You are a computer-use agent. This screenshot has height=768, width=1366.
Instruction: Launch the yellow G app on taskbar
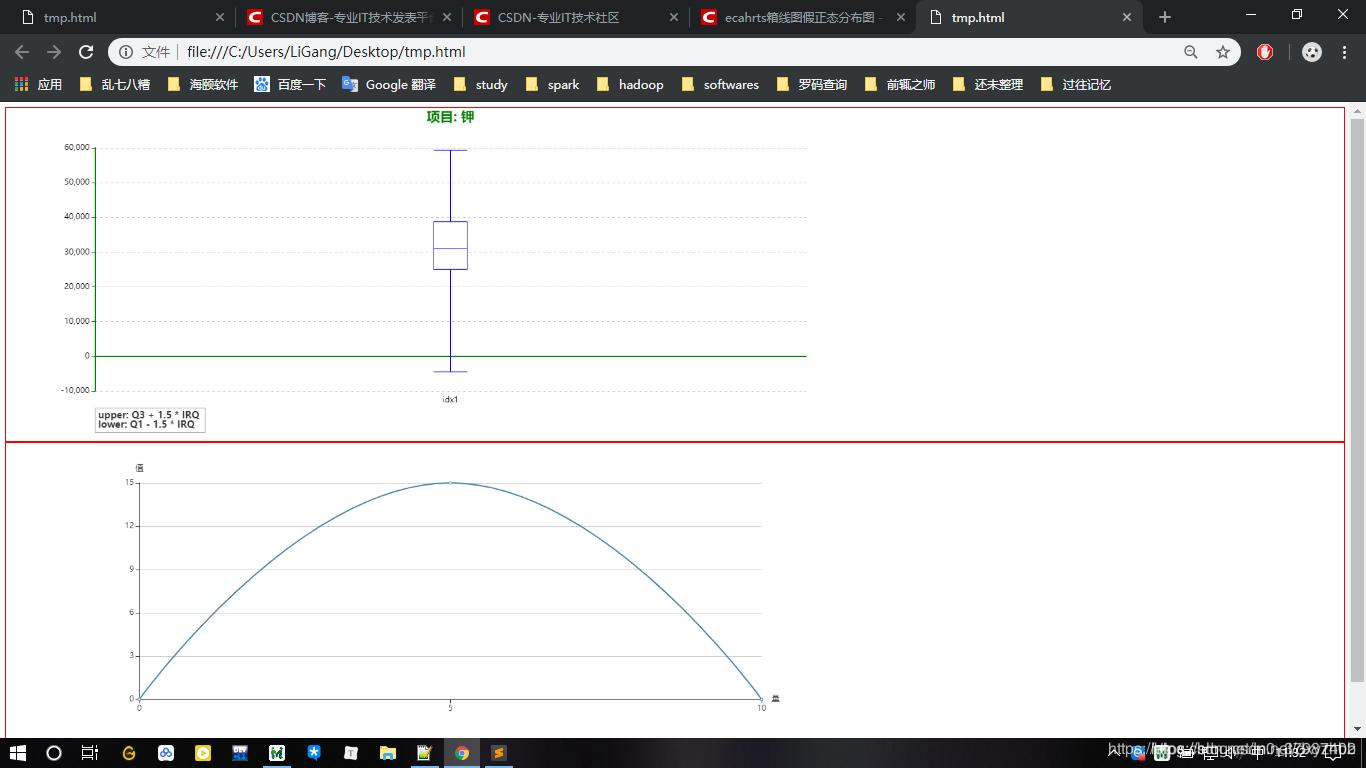[x=129, y=753]
